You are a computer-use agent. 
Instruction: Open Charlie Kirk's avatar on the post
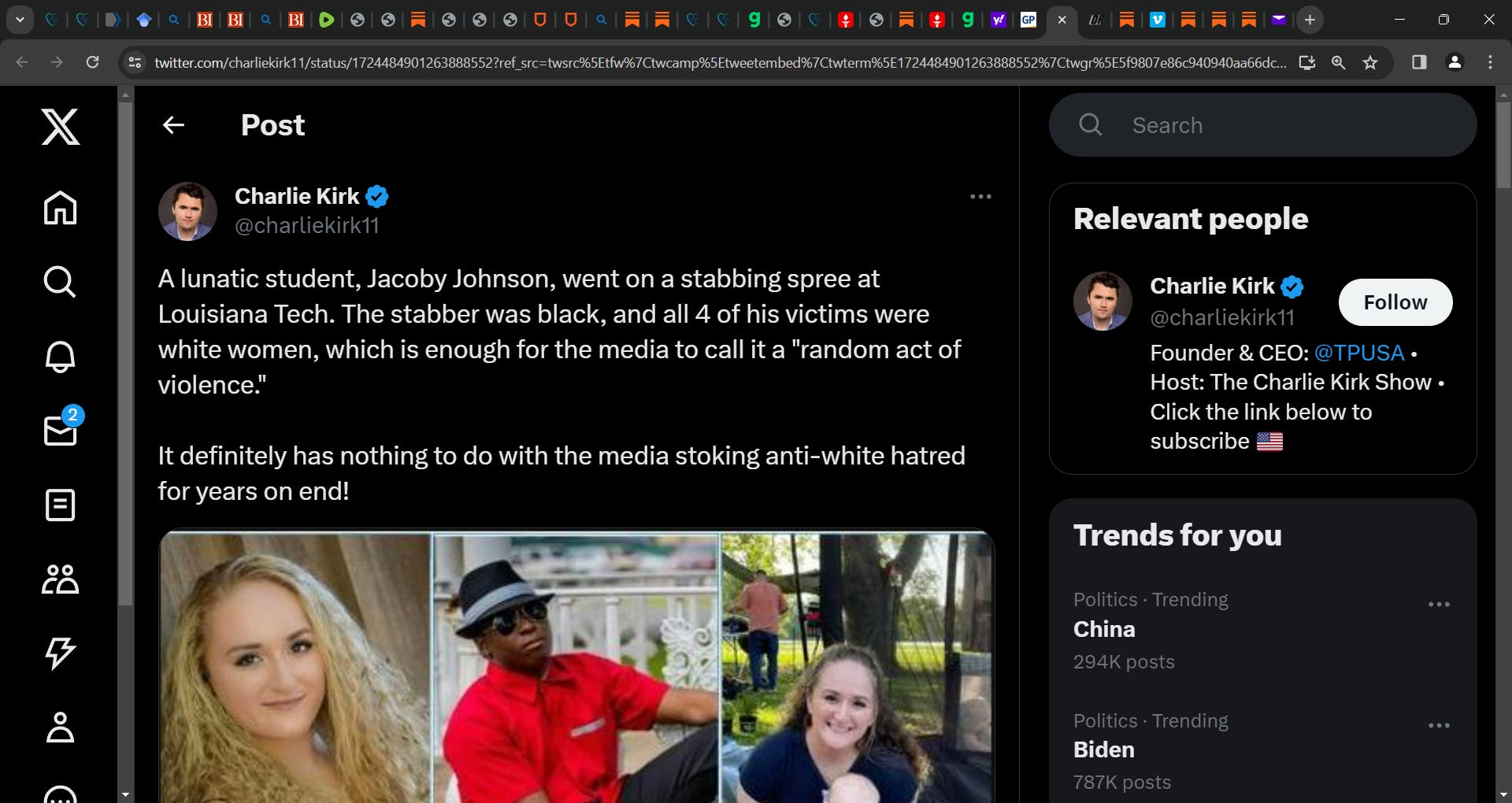pos(187,211)
